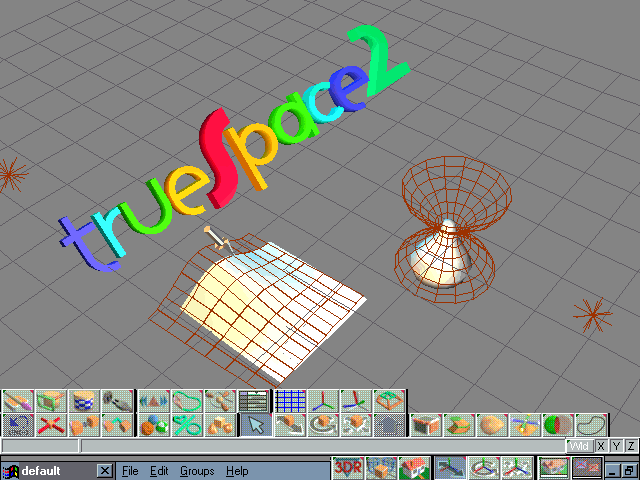640x480 pixels.
Task: Select the red X Erase tool
Action: point(51,426)
